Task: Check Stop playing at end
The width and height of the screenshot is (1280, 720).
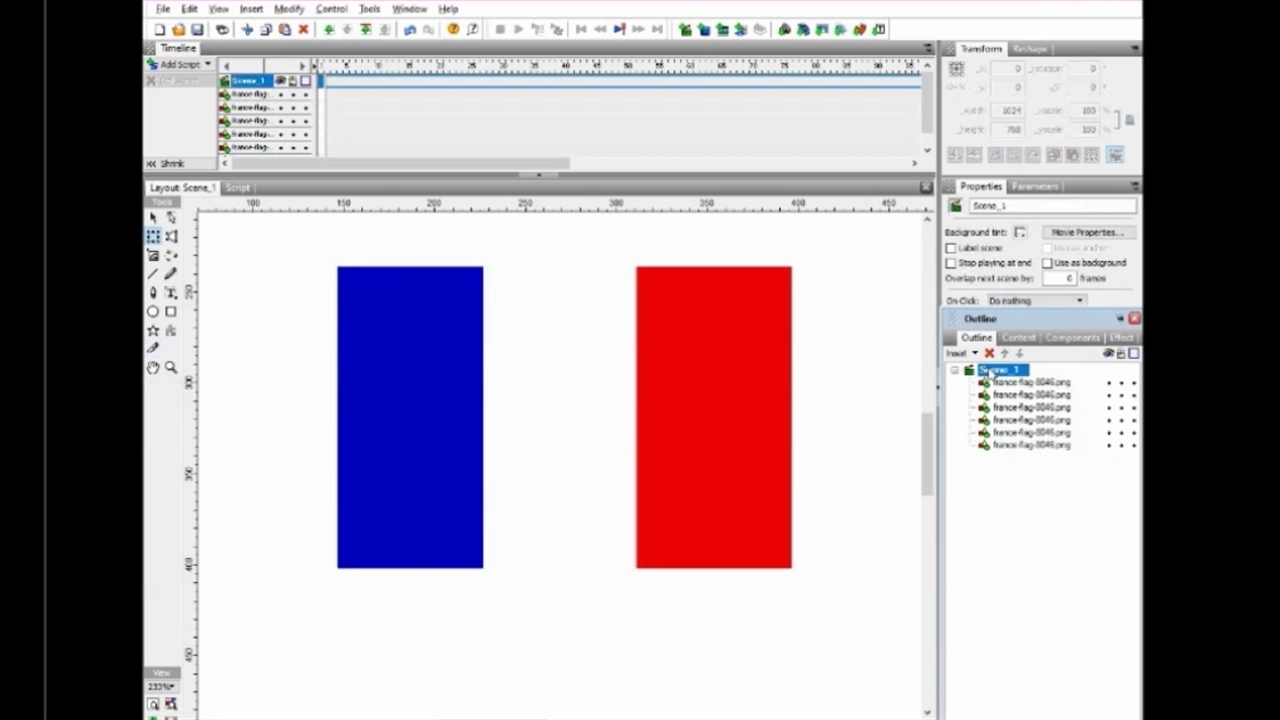Action: point(951,263)
